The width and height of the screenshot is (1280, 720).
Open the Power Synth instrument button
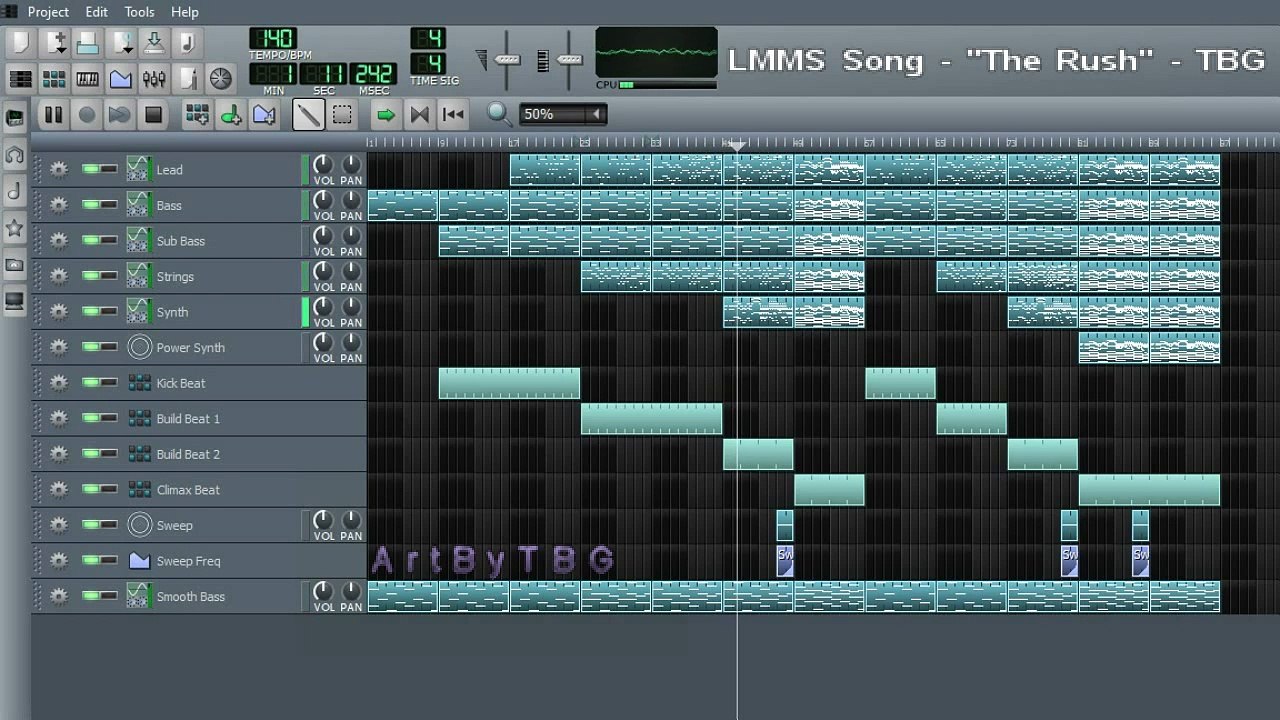coord(213,347)
